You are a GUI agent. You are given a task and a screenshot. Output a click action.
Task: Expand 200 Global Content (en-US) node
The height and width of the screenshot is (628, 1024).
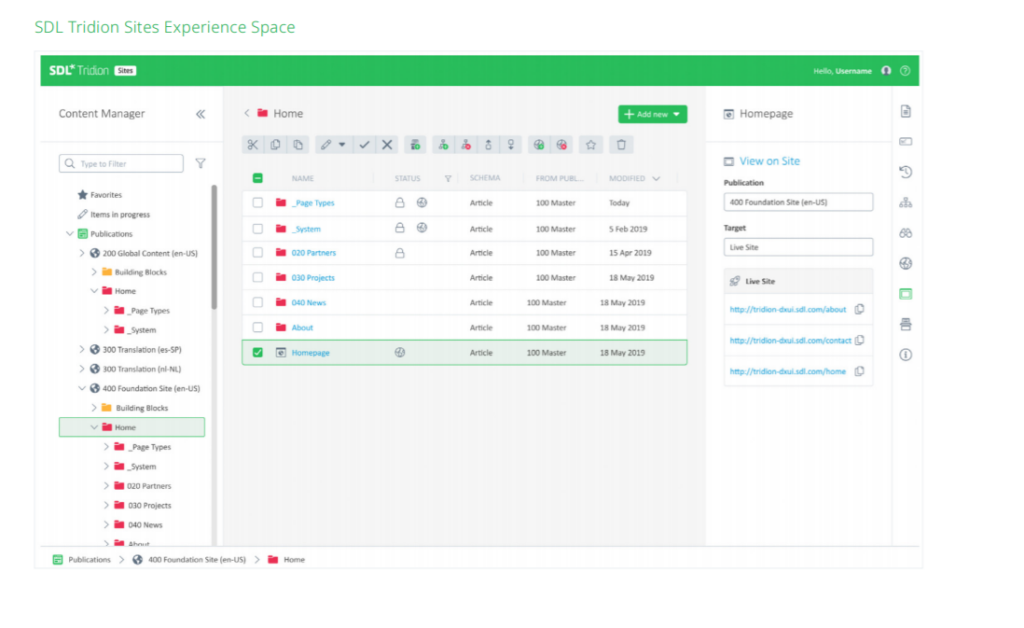pyautogui.click(x=82, y=253)
